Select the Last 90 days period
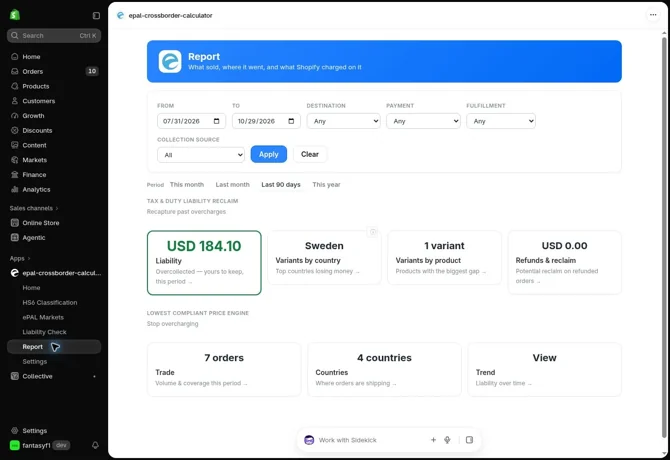The width and height of the screenshot is (670, 460). (281, 185)
